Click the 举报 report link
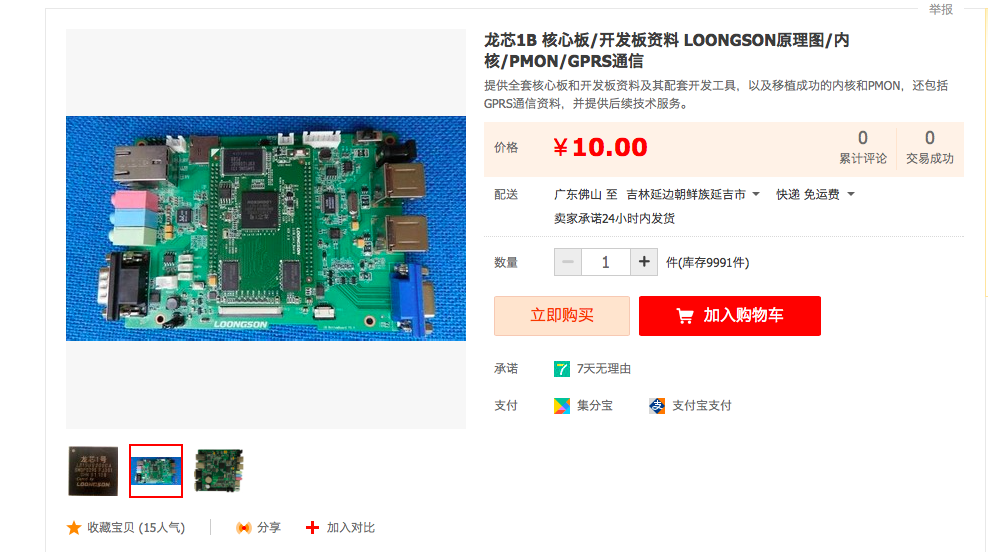Viewport: 988px width, 552px height. point(941,9)
